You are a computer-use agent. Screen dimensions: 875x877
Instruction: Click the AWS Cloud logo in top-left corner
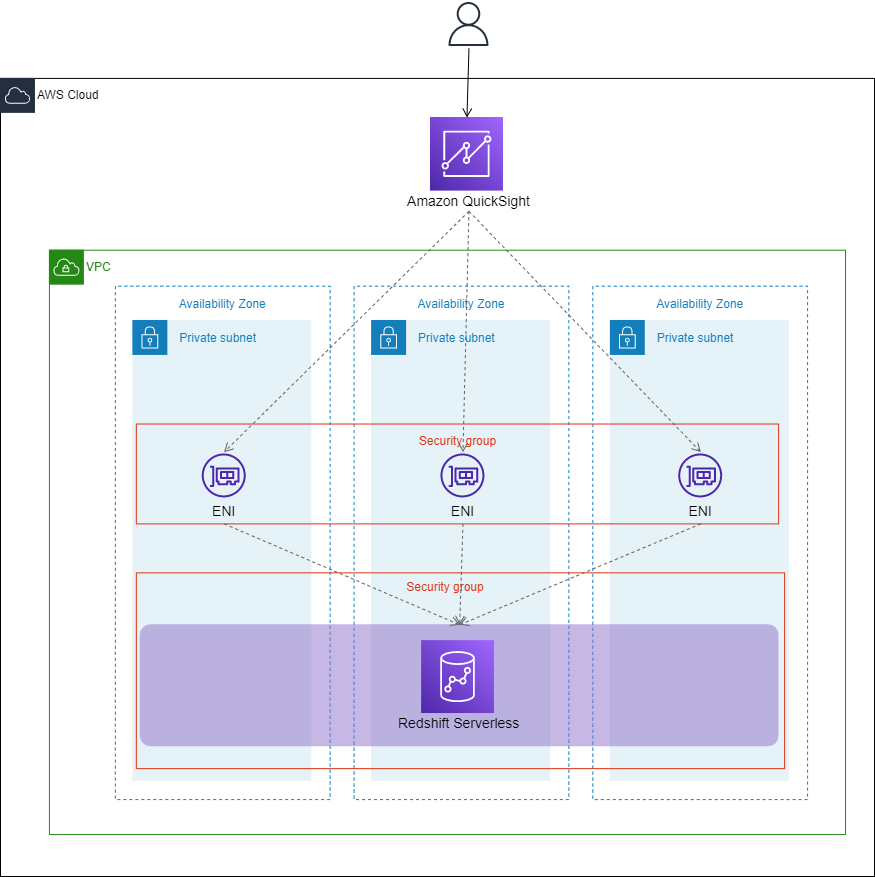(x=17, y=95)
